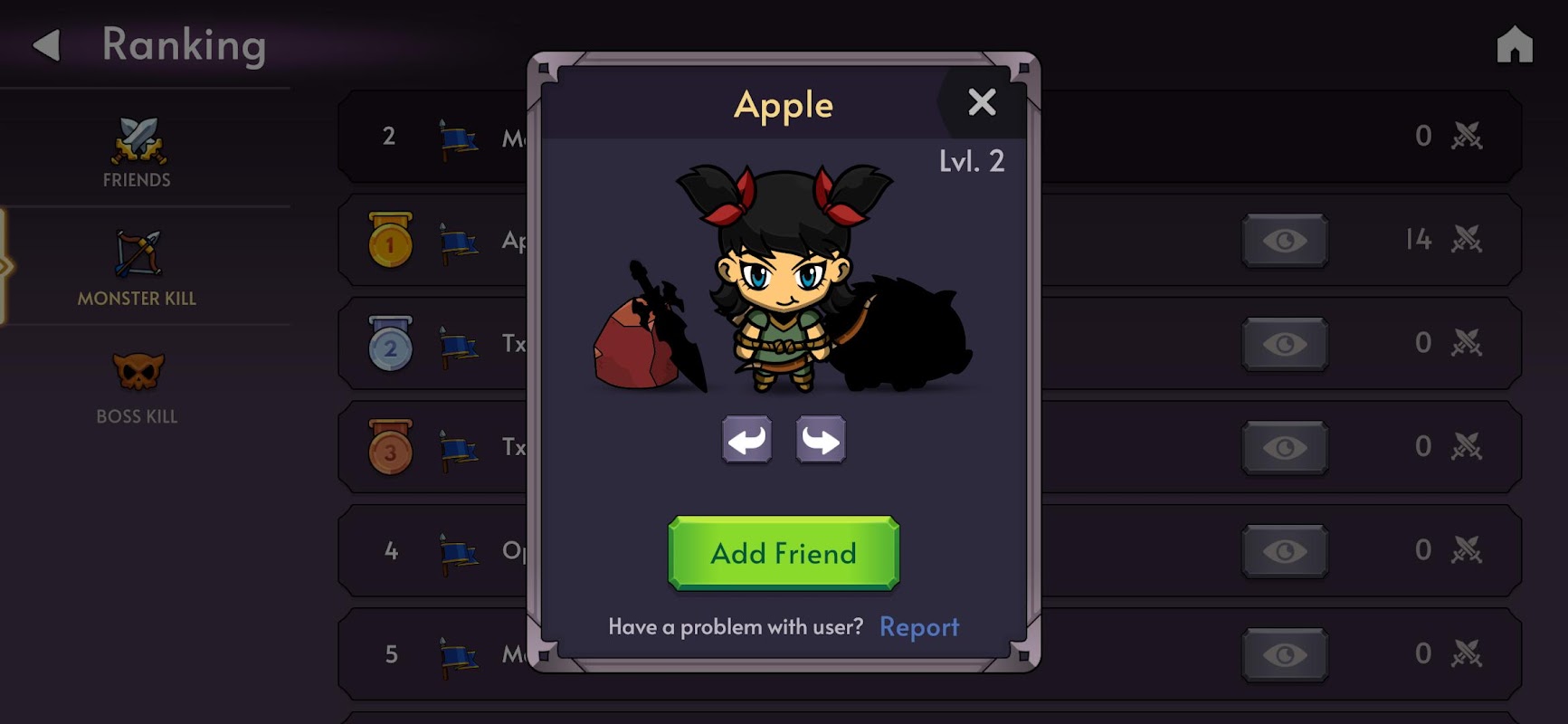Screen dimensions: 1568x724
Task: Rotate character with the right arrow
Action: [821, 440]
